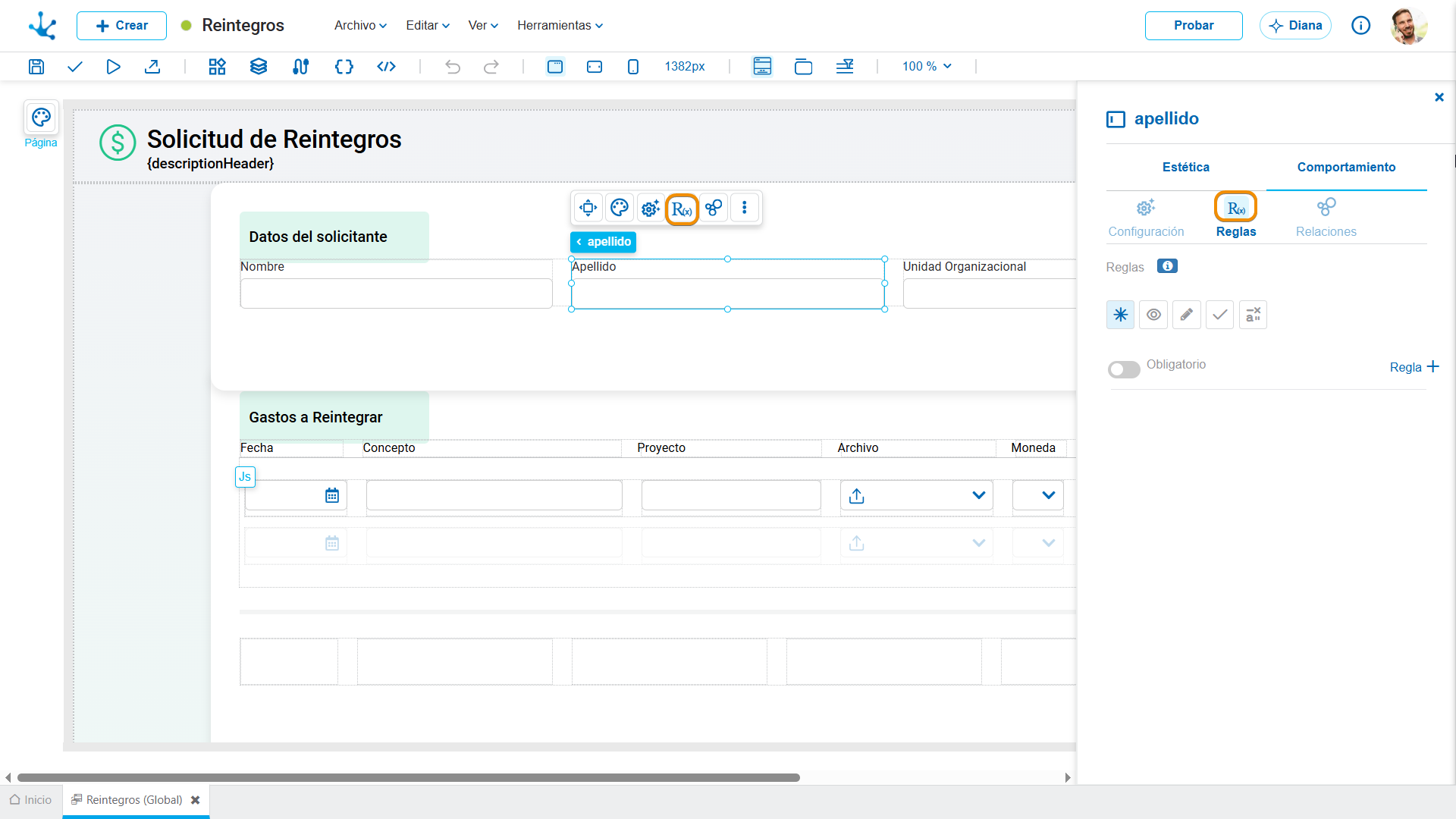Screen dimensions: 1456x819
Task: Open the Archivo menu
Action: 361,25
